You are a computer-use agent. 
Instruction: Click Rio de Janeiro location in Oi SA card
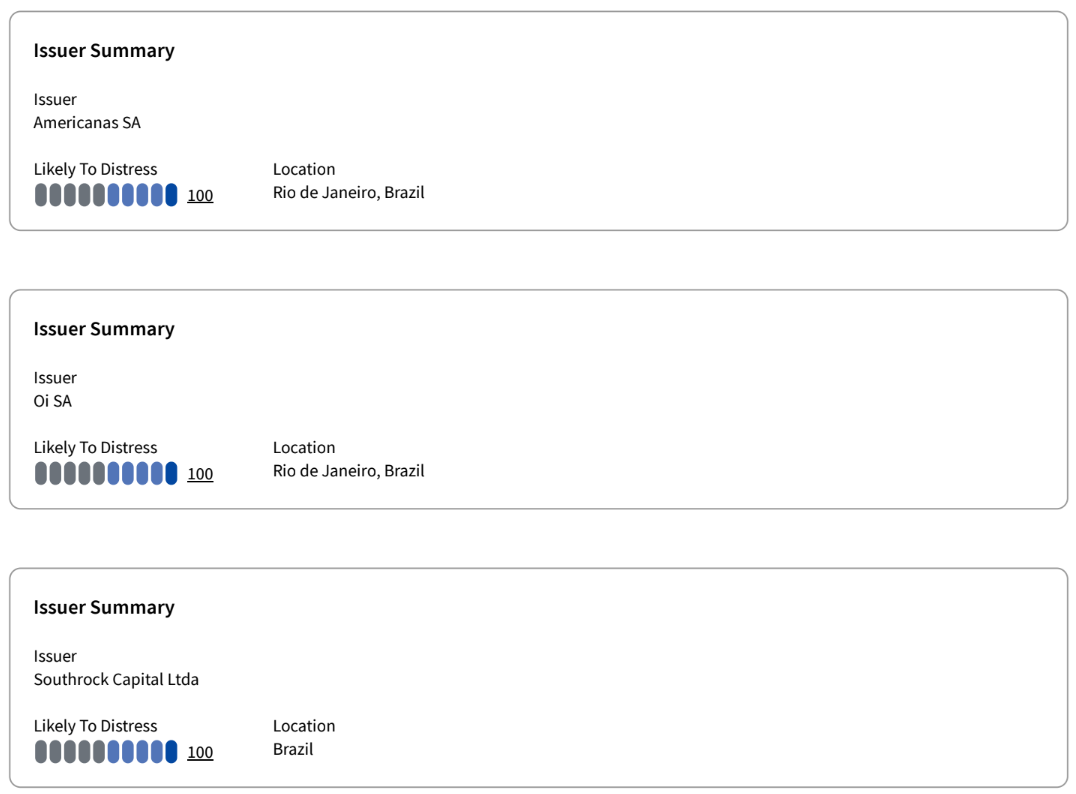[x=348, y=470]
